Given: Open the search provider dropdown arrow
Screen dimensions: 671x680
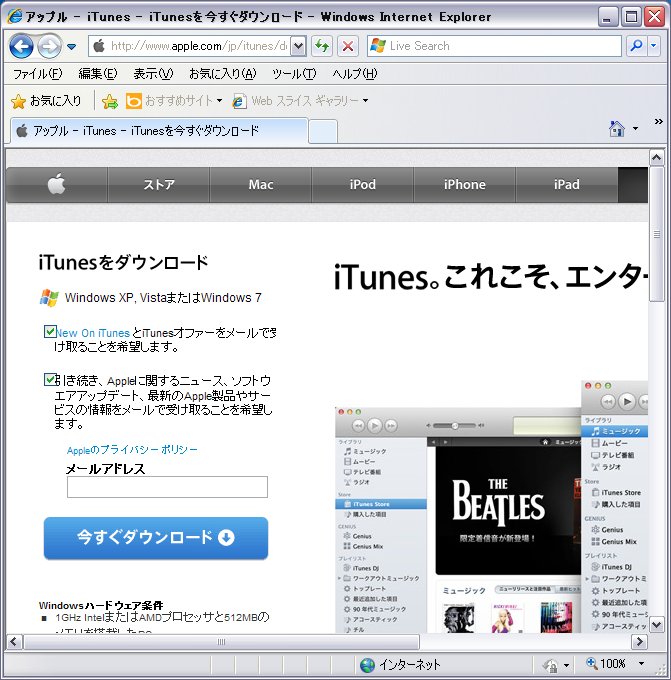Looking at the screenshot, I should click(654, 46).
